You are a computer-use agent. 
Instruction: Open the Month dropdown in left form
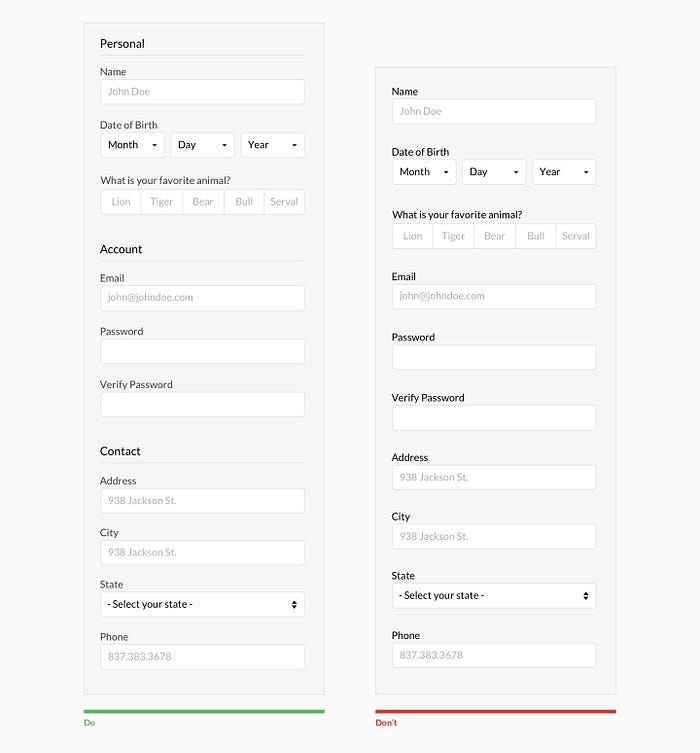click(133, 145)
